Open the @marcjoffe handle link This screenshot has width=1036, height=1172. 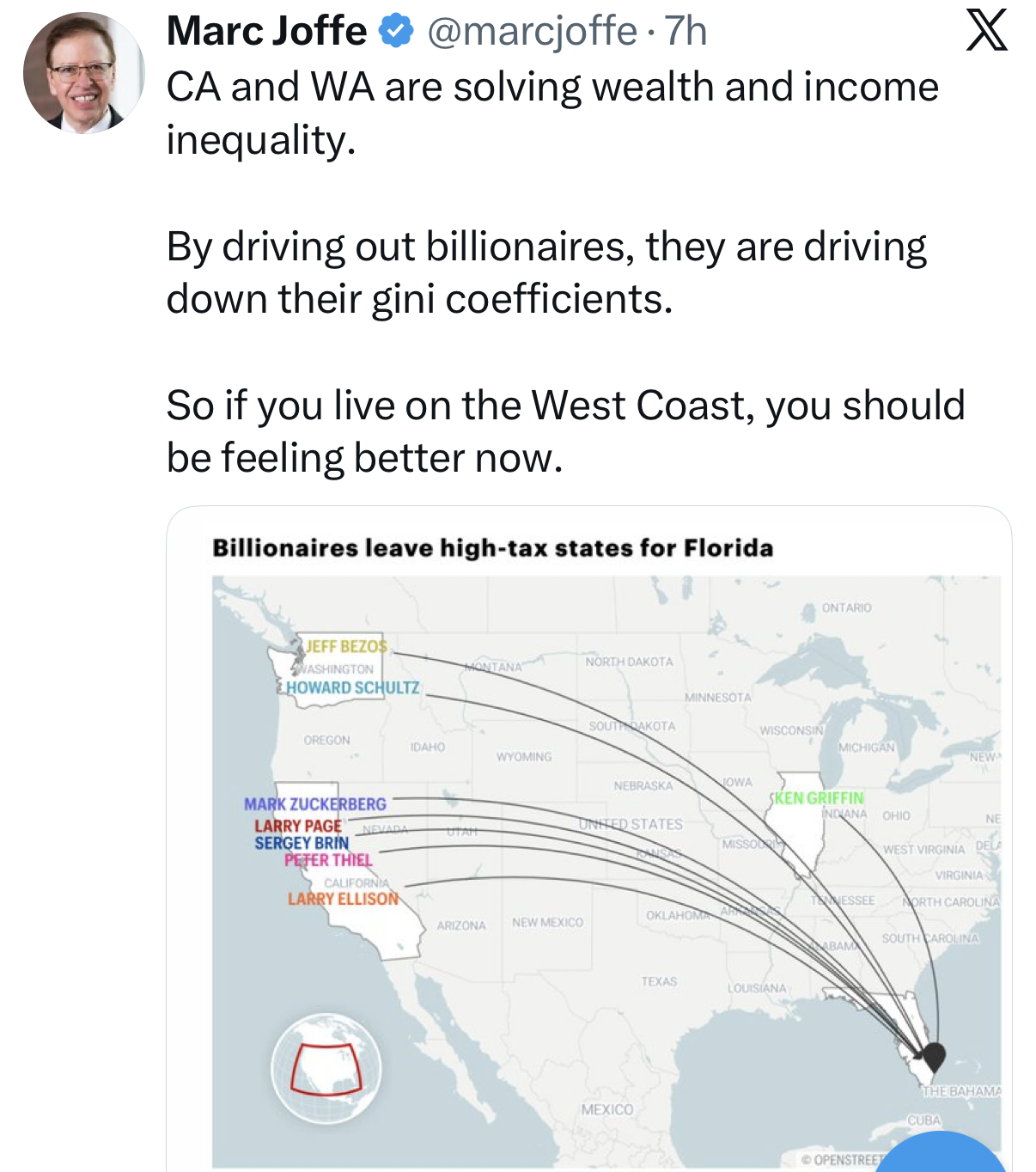[532, 32]
